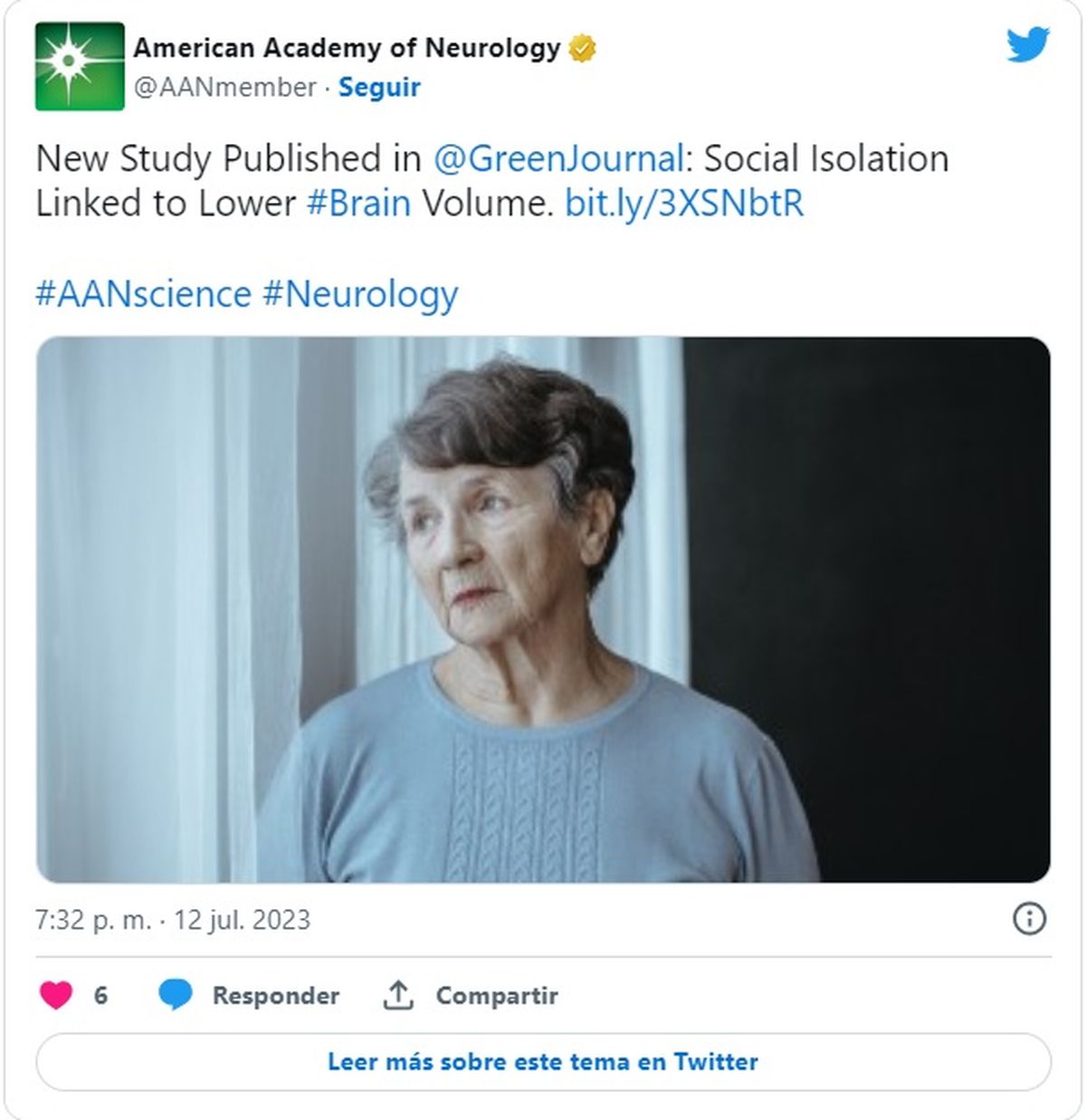Open the American Academy of Neurology name
1086x1120 pixels.
[348, 48]
